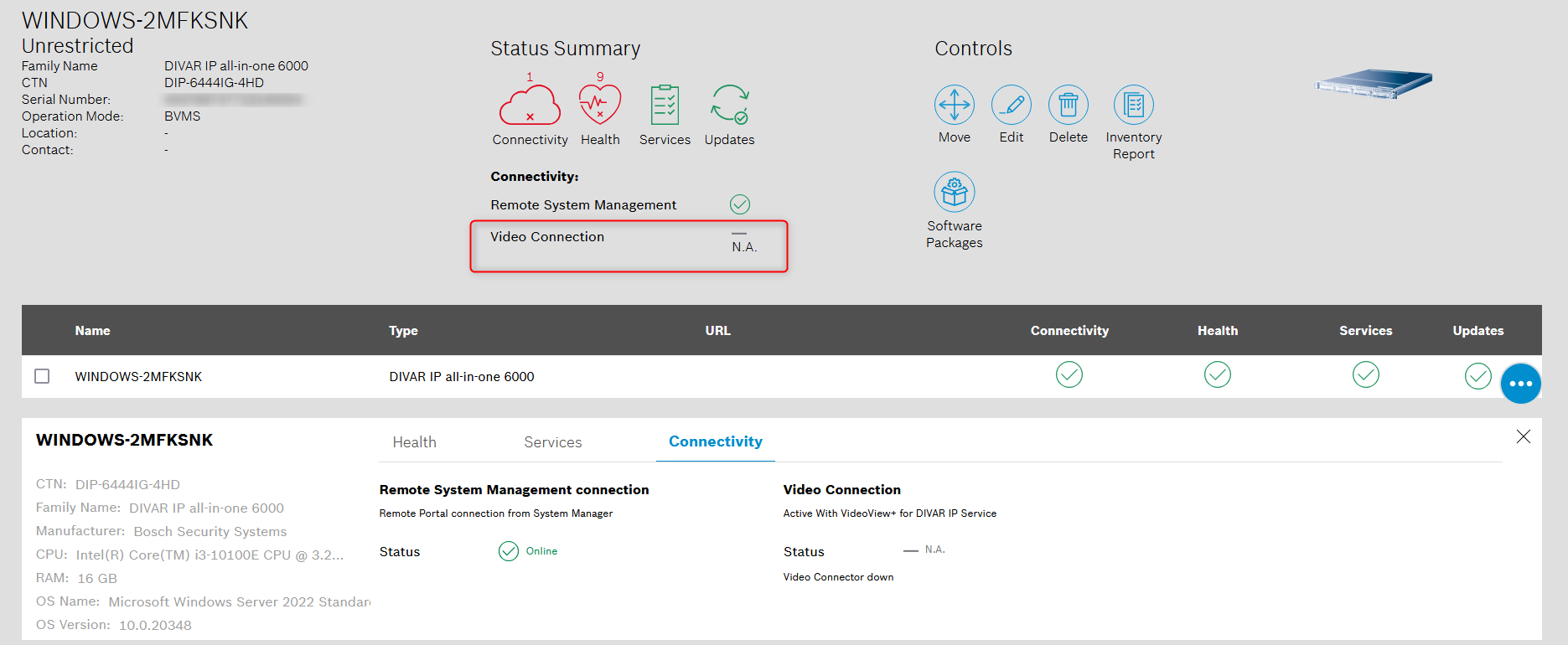The width and height of the screenshot is (1568, 645).
Task: Switch to the Services tab
Action: tap(552, 442)
